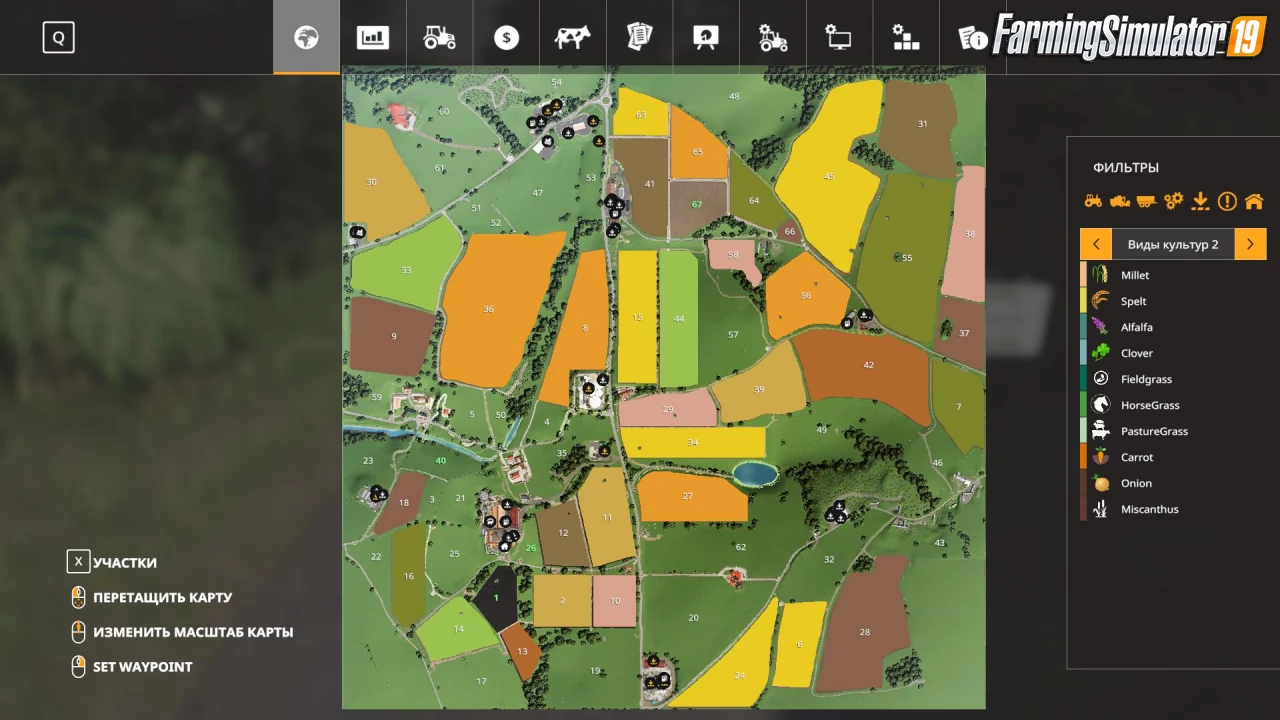Click the Q key back button
The height and width of the screenshot is (720, 1280).
point(58,38)
